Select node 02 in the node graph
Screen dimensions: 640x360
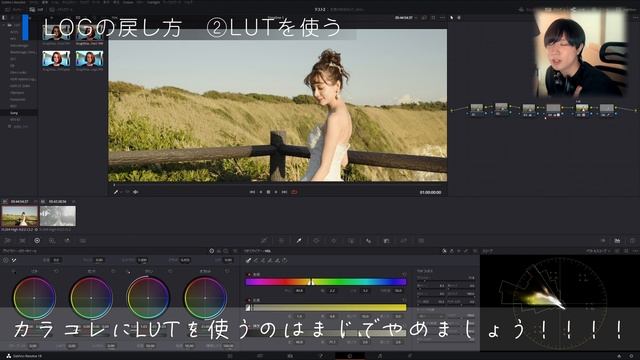(501, 108)
